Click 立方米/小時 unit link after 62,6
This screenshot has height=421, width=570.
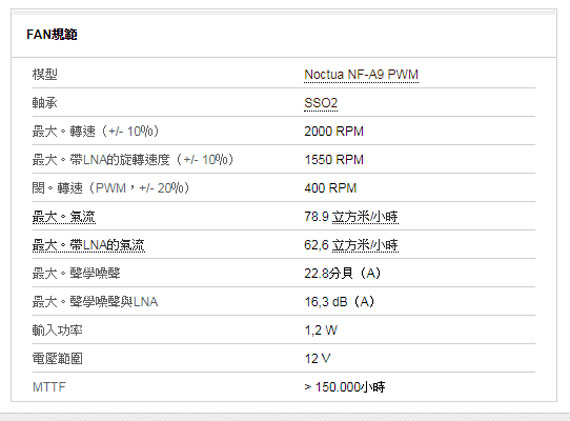[x=365, y=245]
